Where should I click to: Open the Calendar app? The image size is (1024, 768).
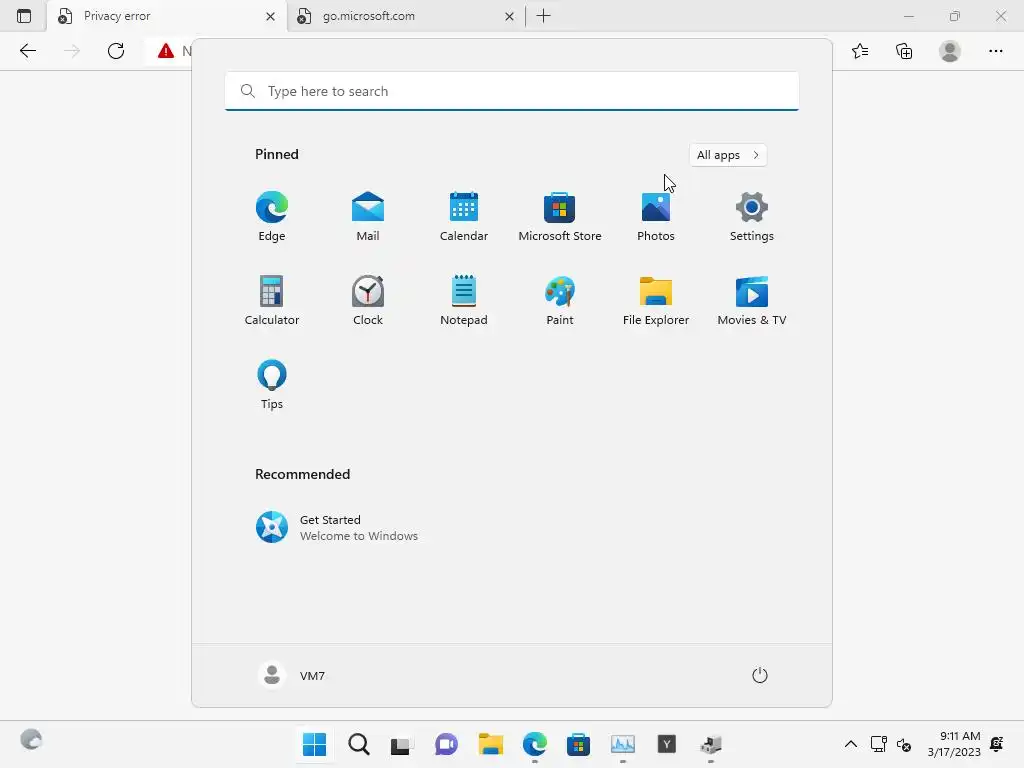464,216
